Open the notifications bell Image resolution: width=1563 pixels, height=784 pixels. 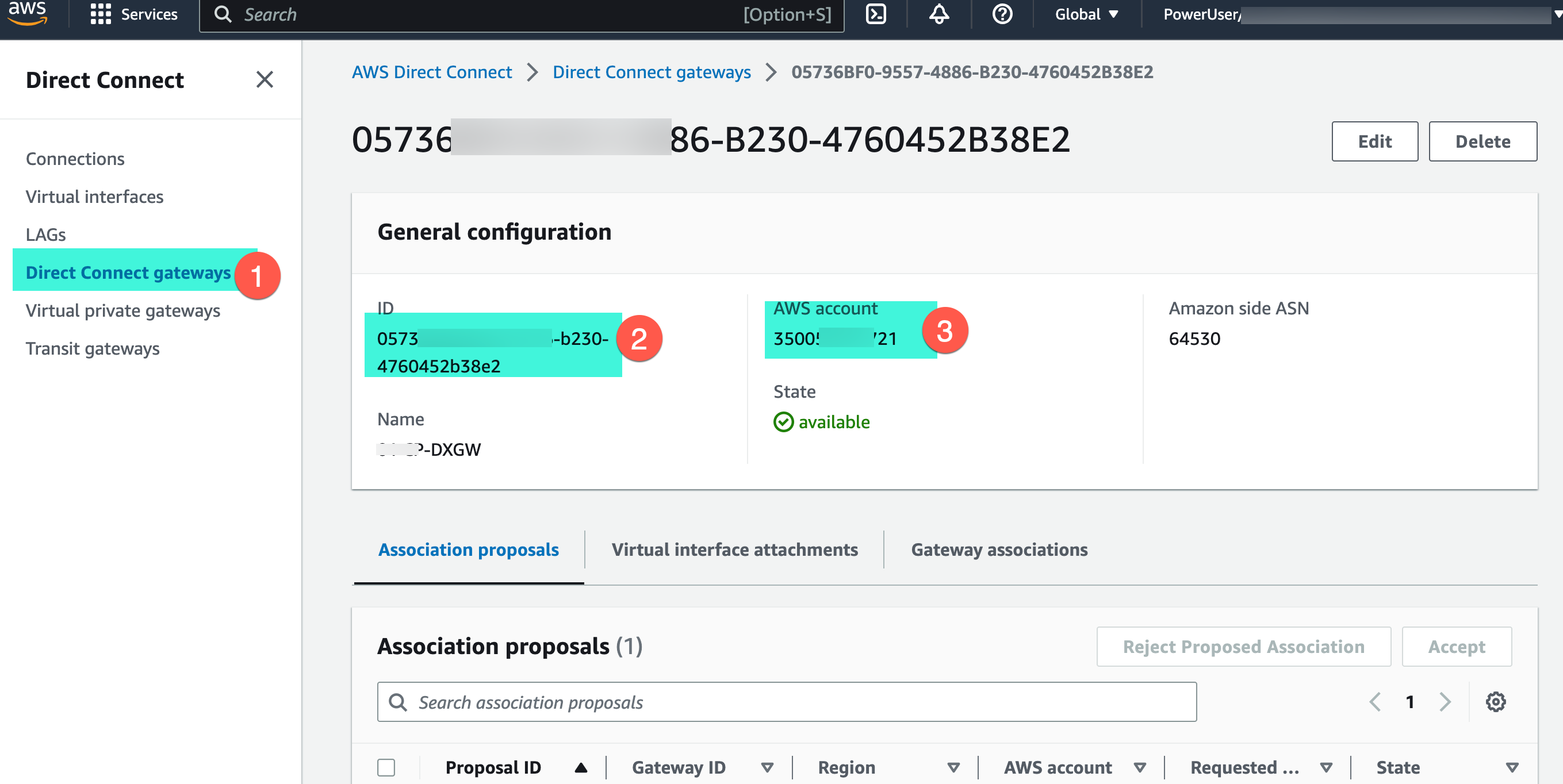point(938,14)
